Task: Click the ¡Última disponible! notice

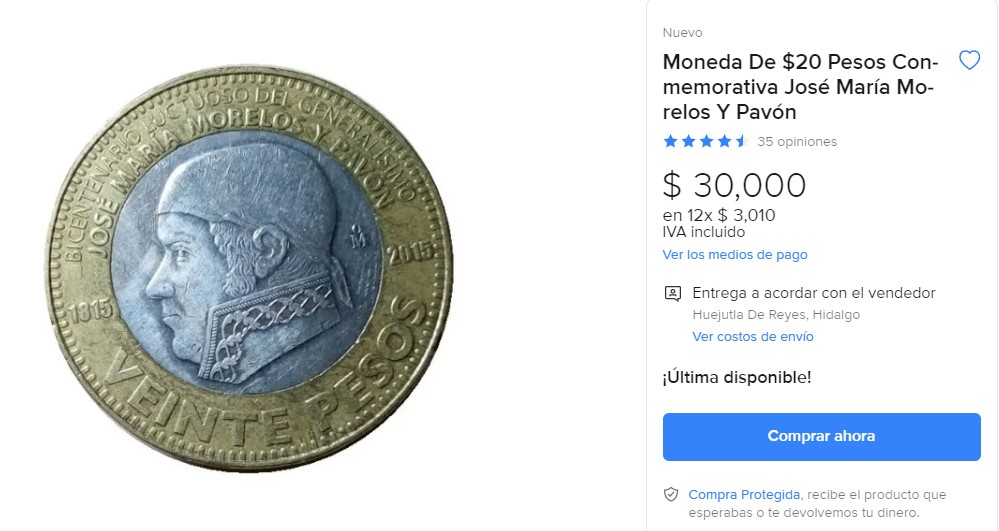Action: coord(737,377)
